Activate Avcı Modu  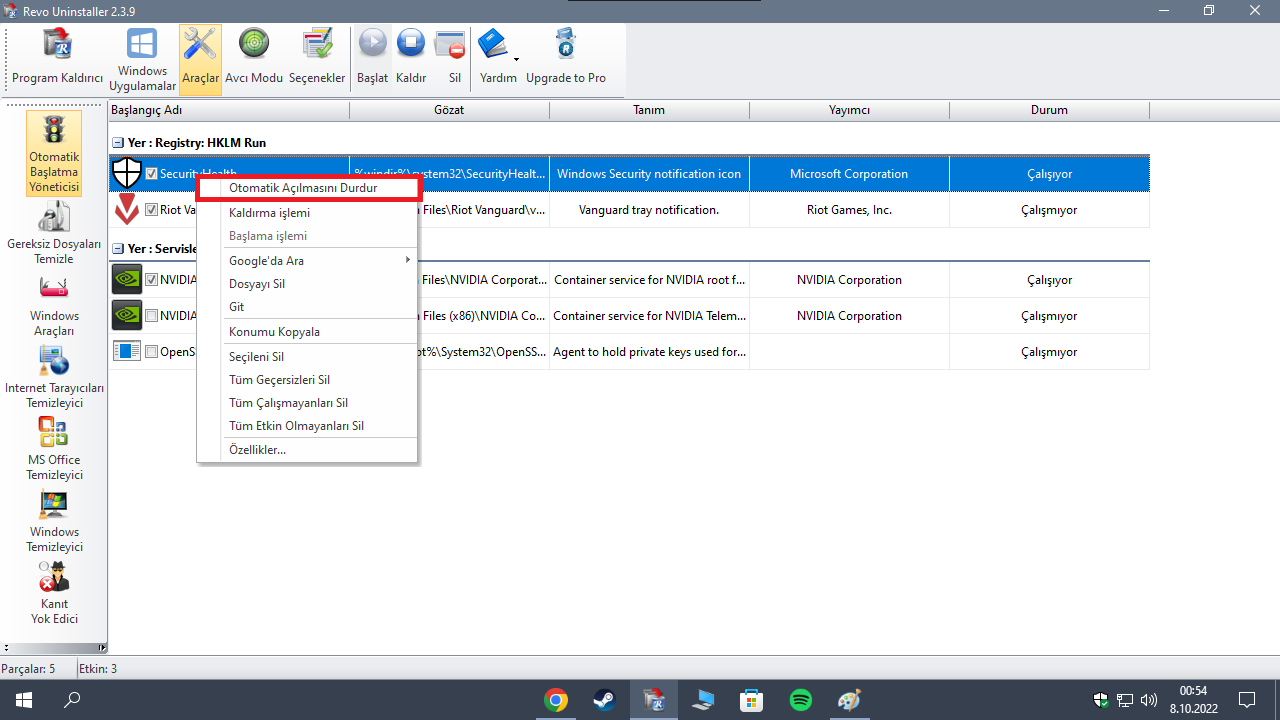coord(254,59)
